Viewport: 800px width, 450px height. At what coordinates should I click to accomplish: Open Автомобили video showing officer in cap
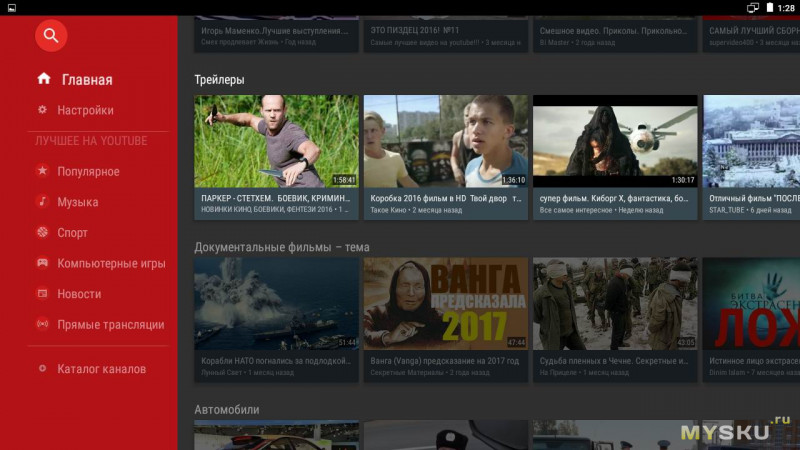coord(445,435)
